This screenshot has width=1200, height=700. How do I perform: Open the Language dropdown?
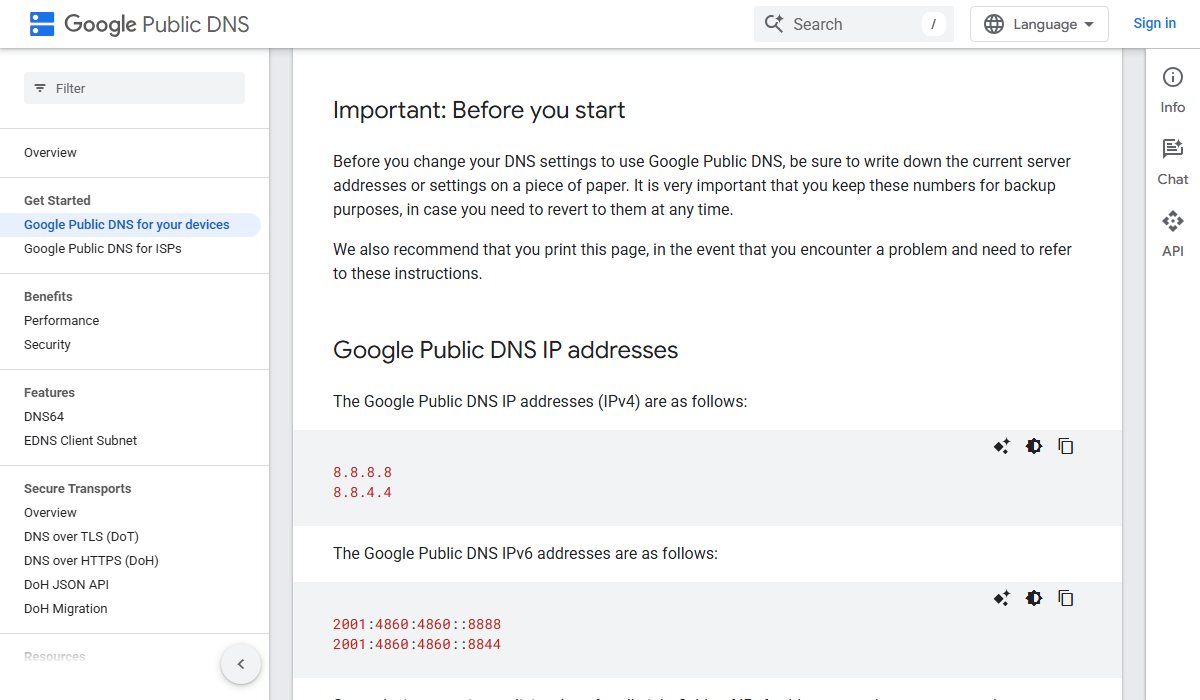pyautogui.click(x=1039, y=24)
